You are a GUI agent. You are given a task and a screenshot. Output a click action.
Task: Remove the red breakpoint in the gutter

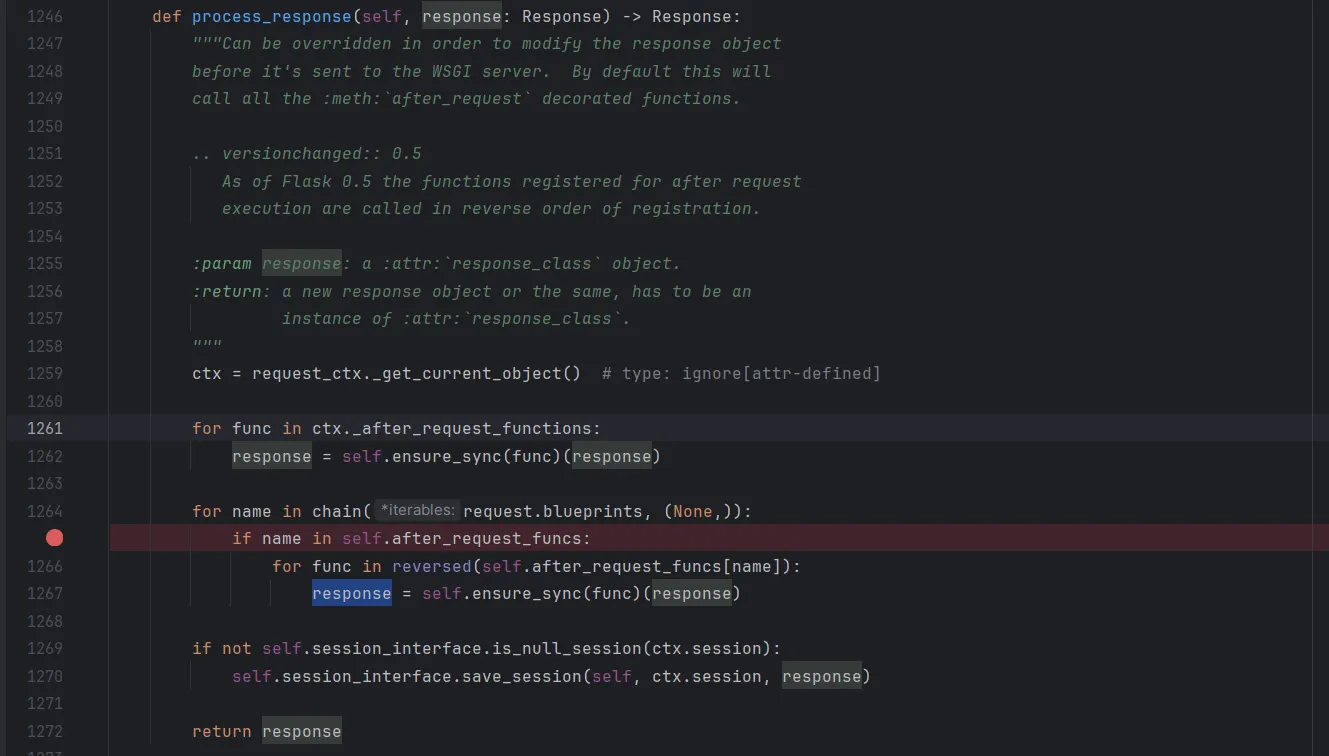[x=54, y=538]
